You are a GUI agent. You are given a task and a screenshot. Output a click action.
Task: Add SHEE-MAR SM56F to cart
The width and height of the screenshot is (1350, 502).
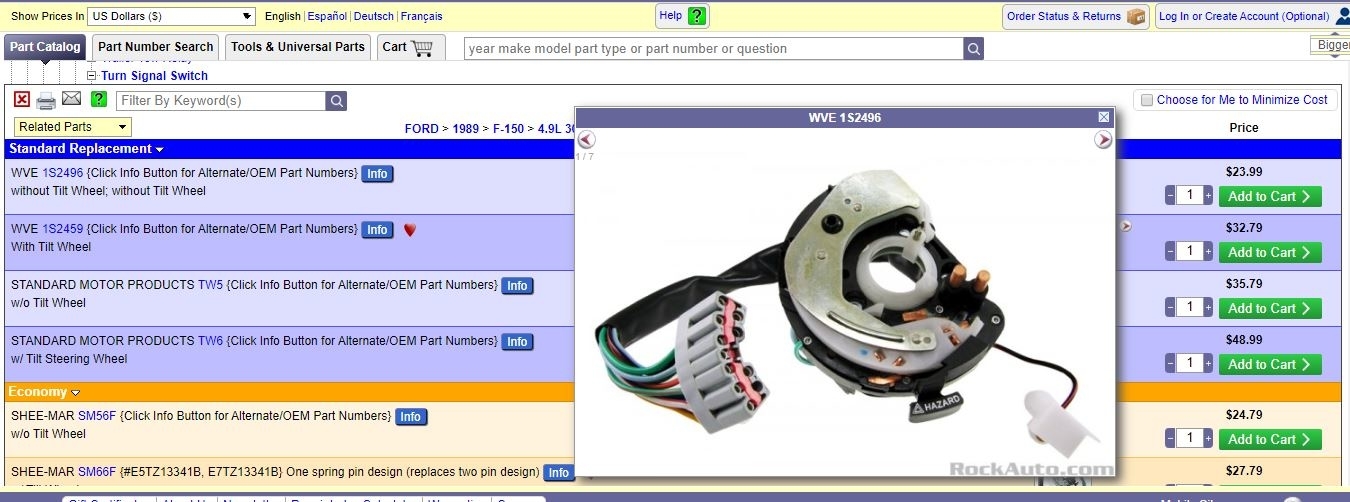tap(1270, 439)
